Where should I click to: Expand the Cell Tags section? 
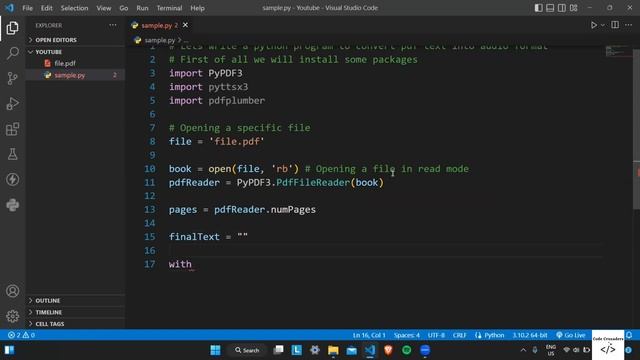(76, 324)
